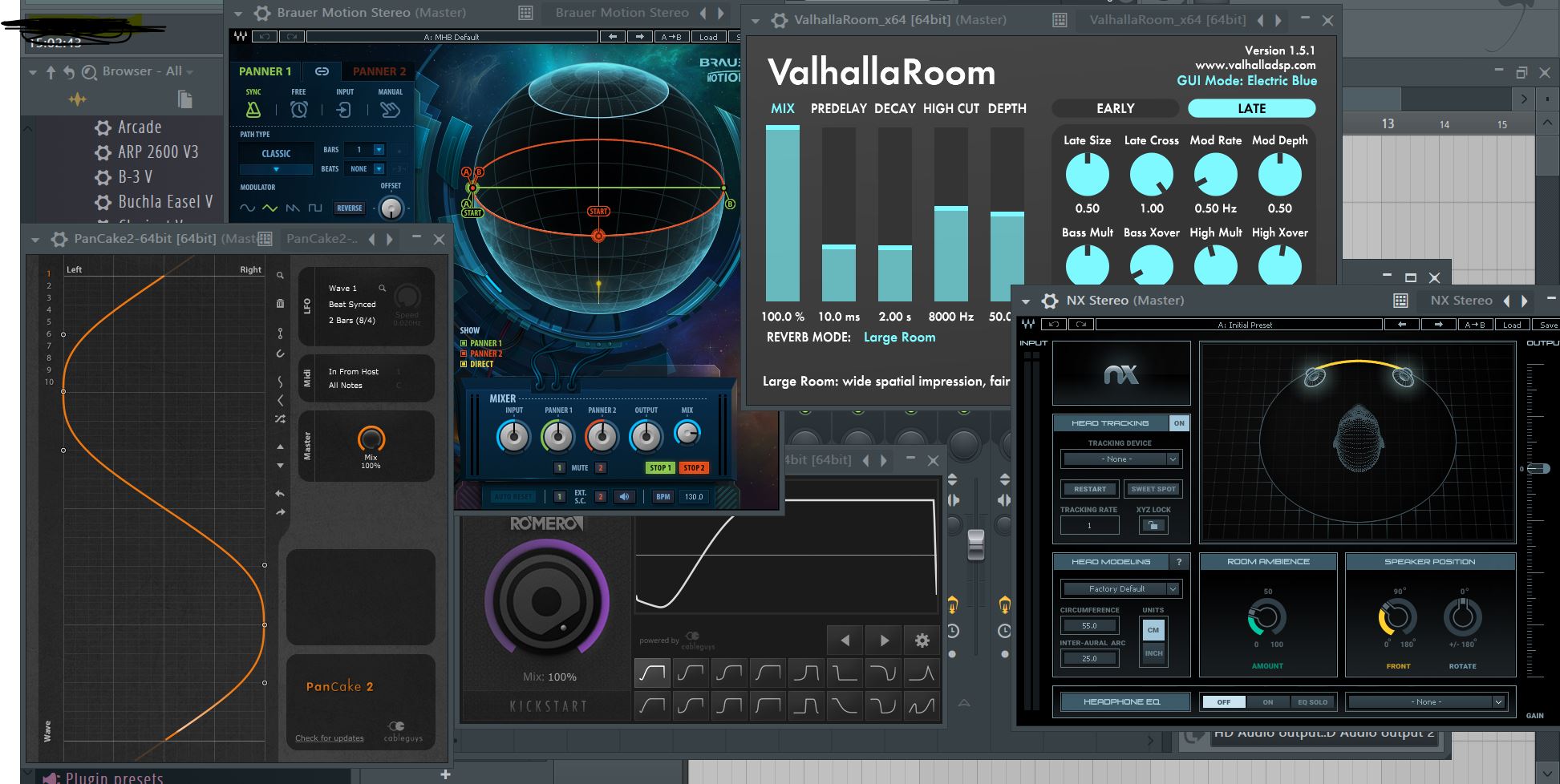Select the triangle wave modulator shape
The width and height of the screenshot is (1560, 784).
(x=270, y=208)
